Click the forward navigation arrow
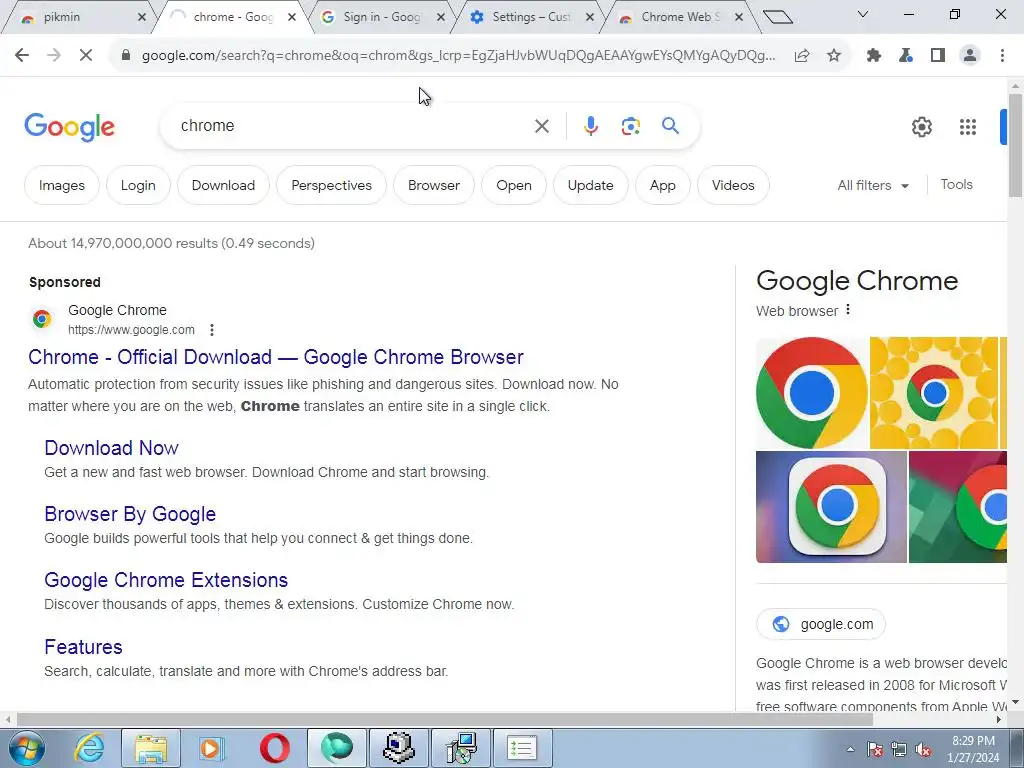The width and height of the screenshot is (1024, 768). 54,56
